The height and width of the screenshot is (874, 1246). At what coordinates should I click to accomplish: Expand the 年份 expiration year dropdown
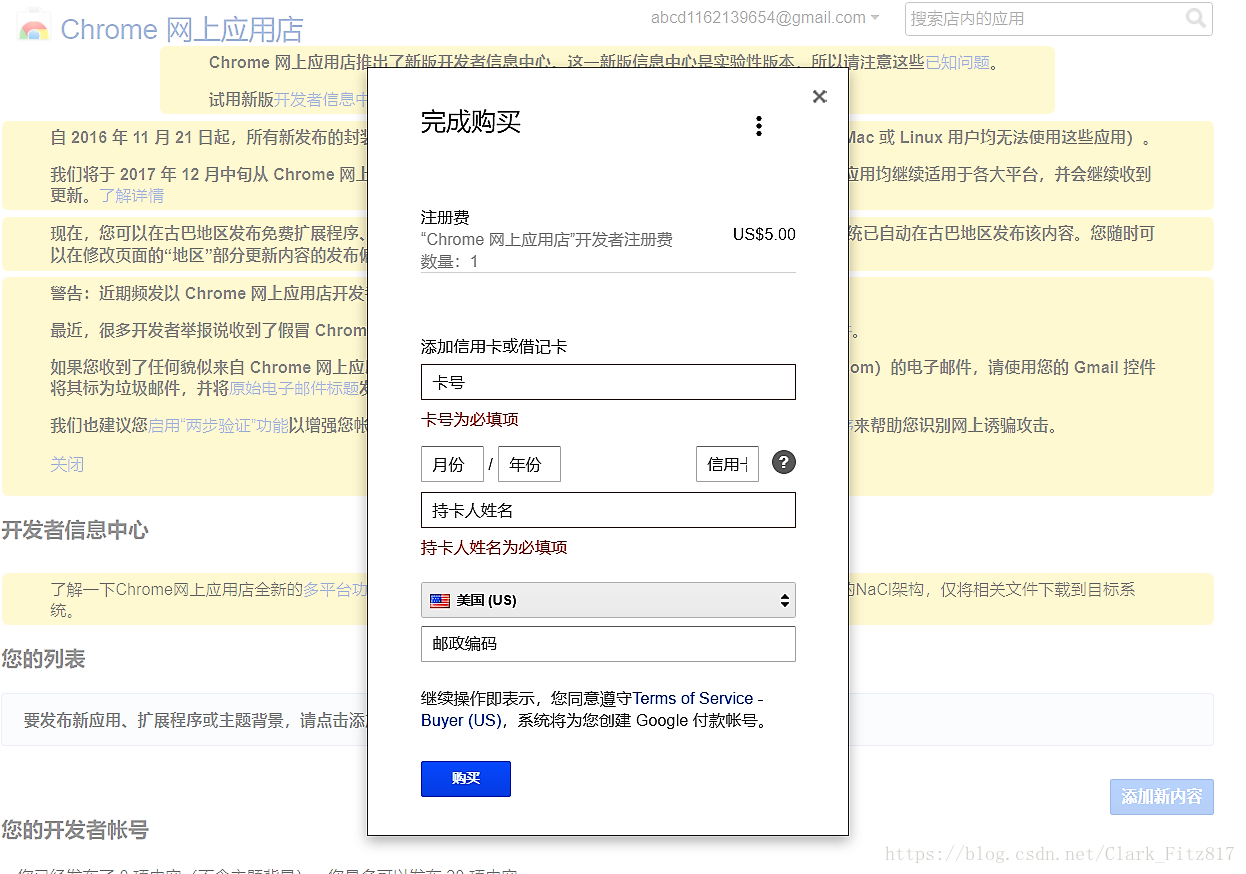click(529, 463)
